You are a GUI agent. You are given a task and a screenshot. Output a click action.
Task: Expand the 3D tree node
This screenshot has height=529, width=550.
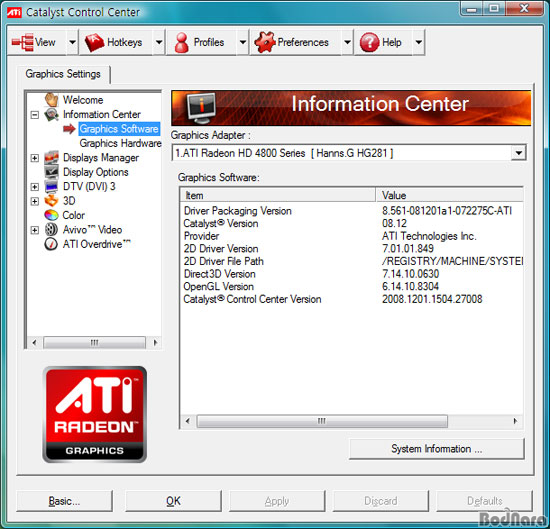click(34, 201)
